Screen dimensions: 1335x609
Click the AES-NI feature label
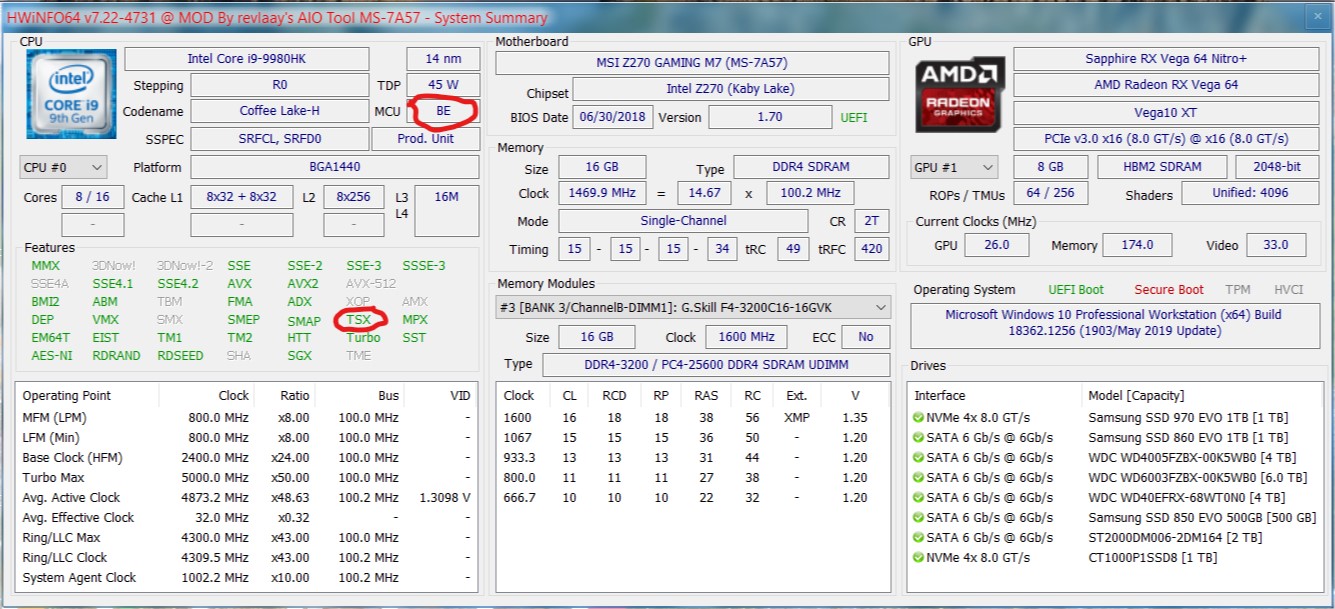(52, 356)
